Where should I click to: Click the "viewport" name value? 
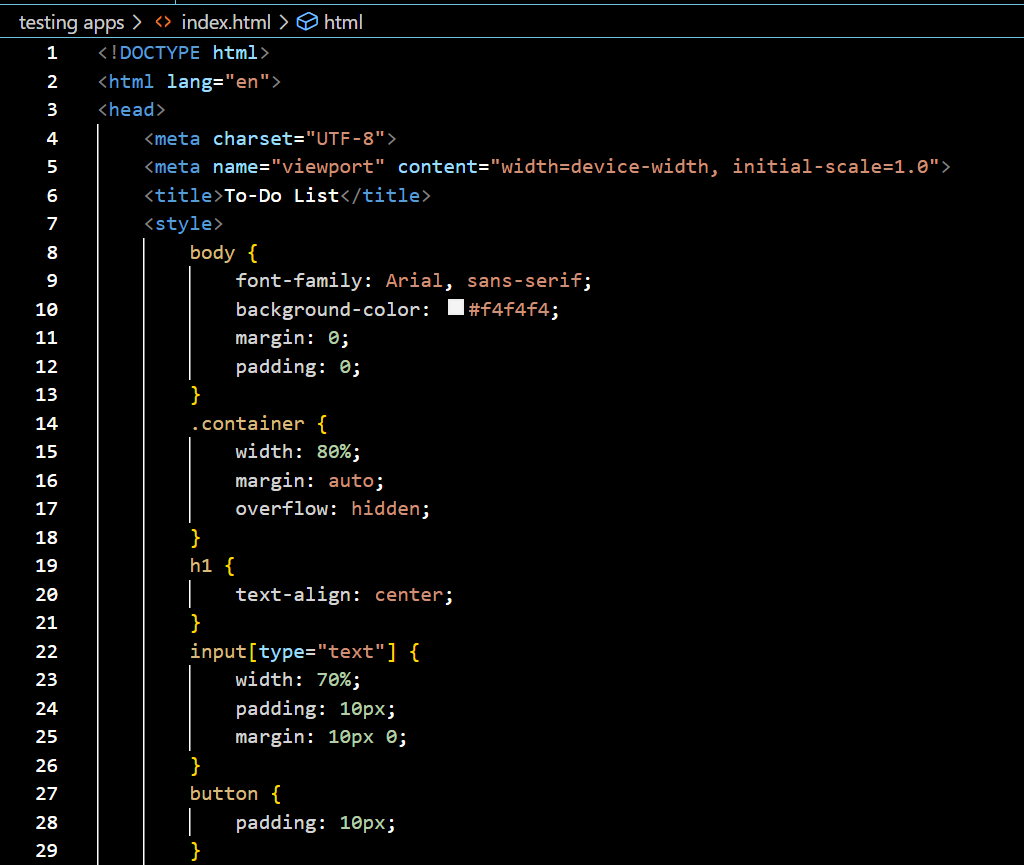coord(328,167)
